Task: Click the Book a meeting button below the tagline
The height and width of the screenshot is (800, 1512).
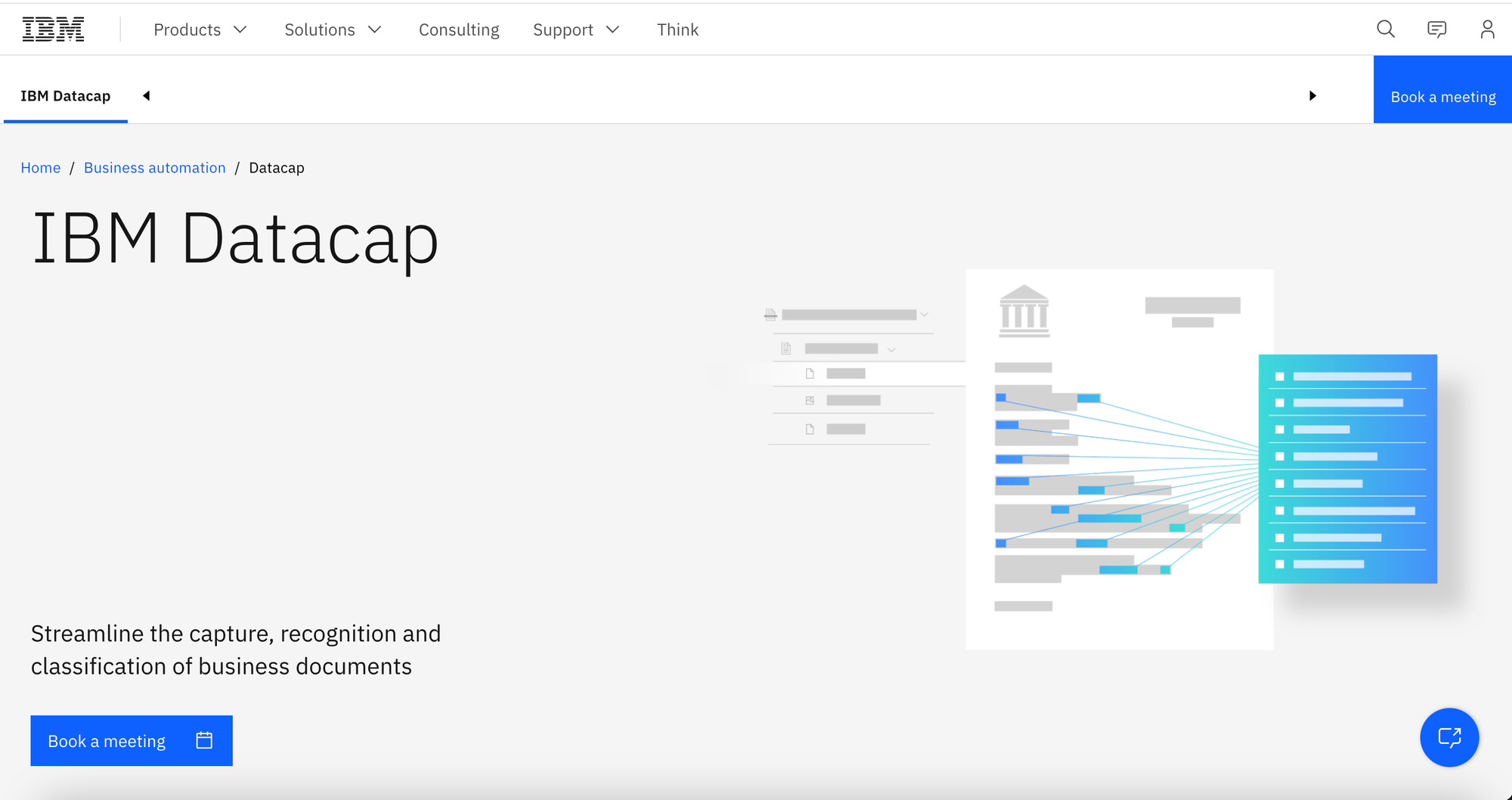Action: pos(106,740)
